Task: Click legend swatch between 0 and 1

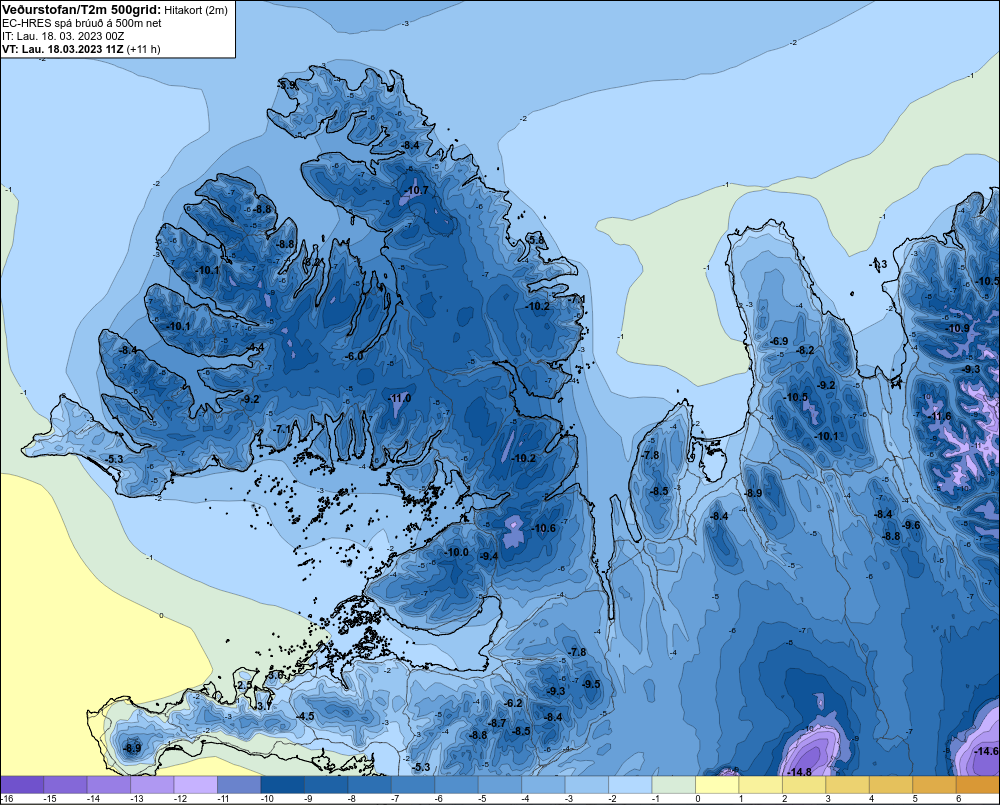Action: click(717, 785)
